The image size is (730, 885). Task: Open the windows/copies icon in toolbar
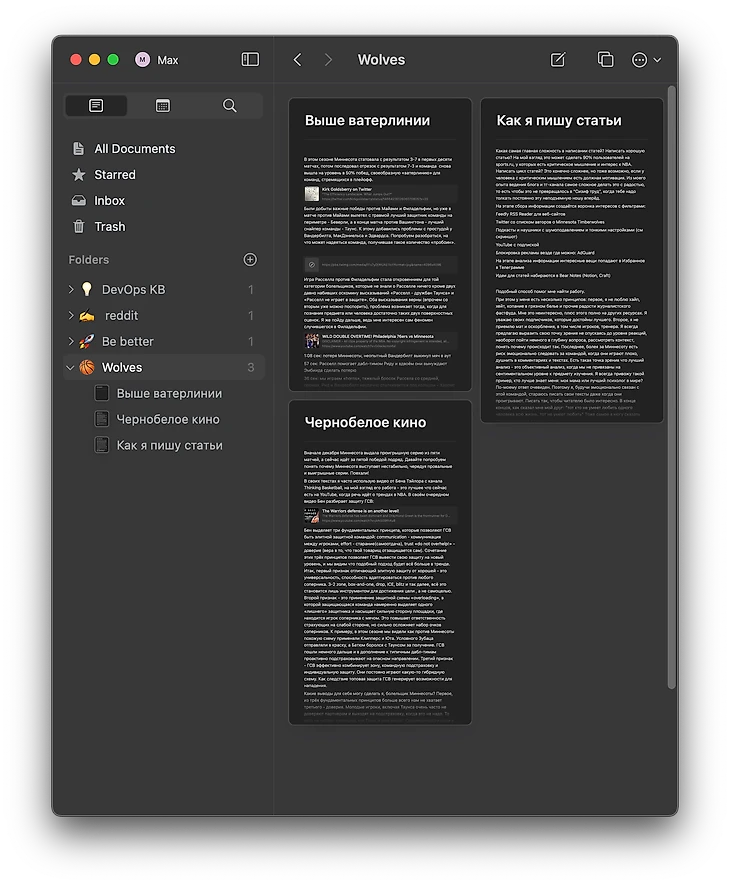[x=605, y=59]
